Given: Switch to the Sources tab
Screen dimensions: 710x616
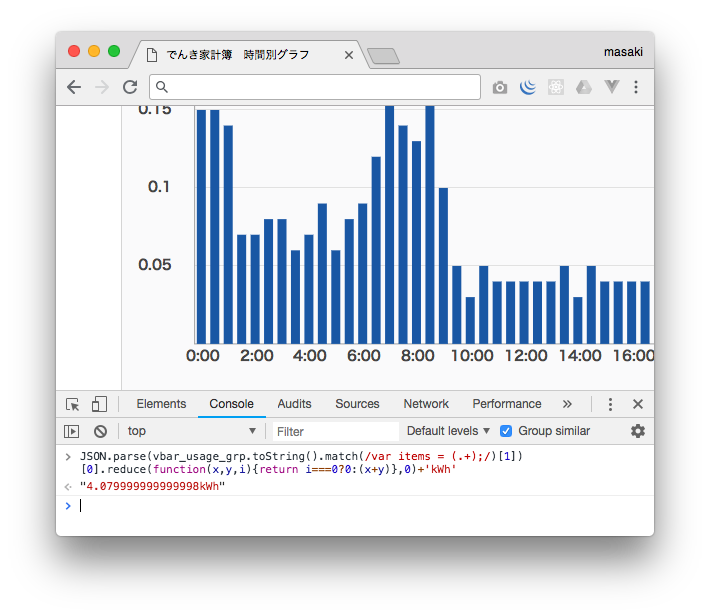Looking at the screenshot, I should [357, 404].
